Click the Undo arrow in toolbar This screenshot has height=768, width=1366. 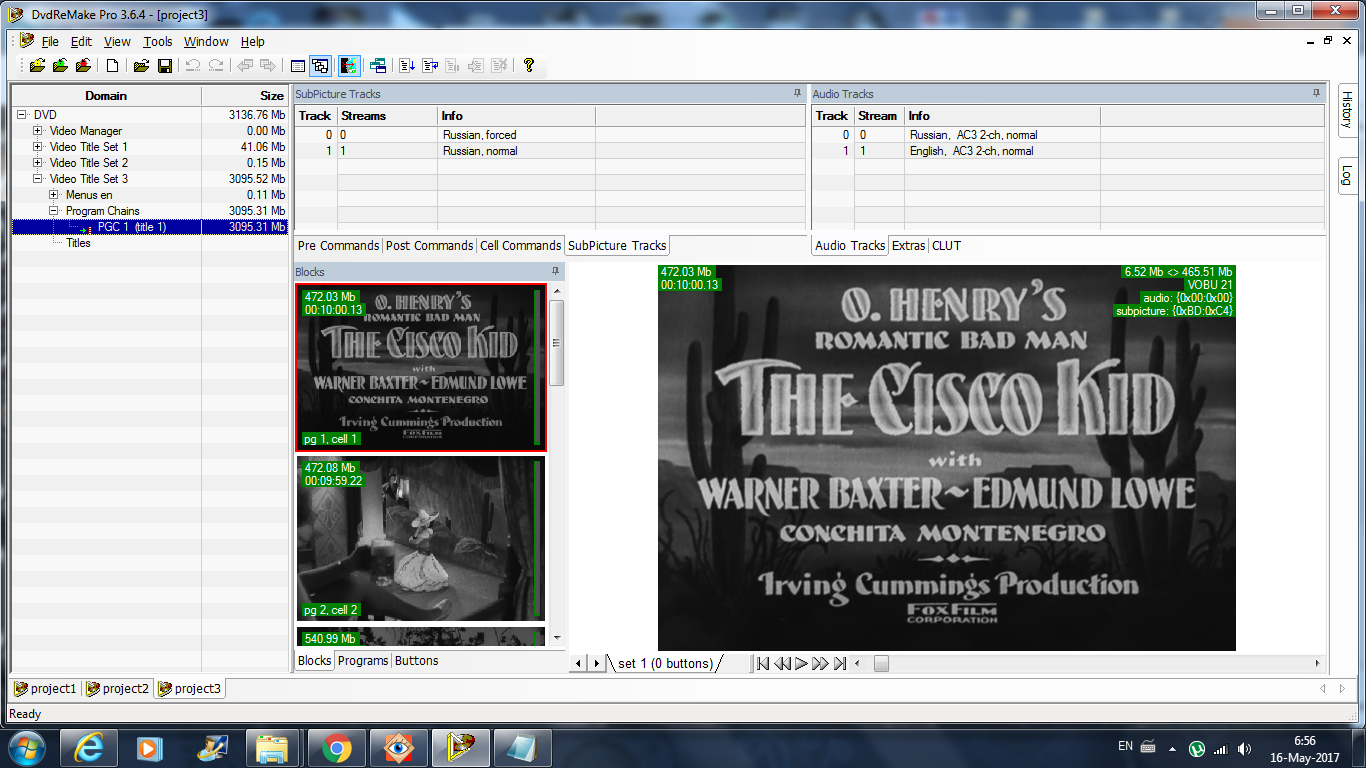coord(193,66)
